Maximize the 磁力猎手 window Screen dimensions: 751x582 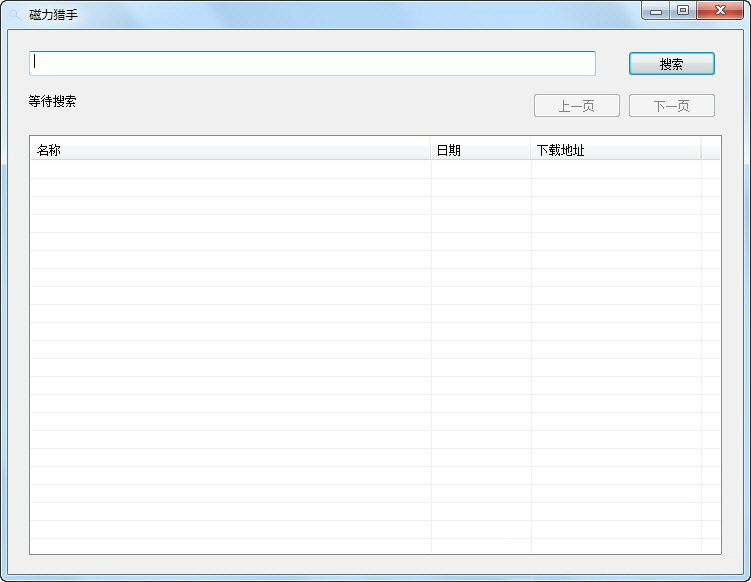(683, 11)
